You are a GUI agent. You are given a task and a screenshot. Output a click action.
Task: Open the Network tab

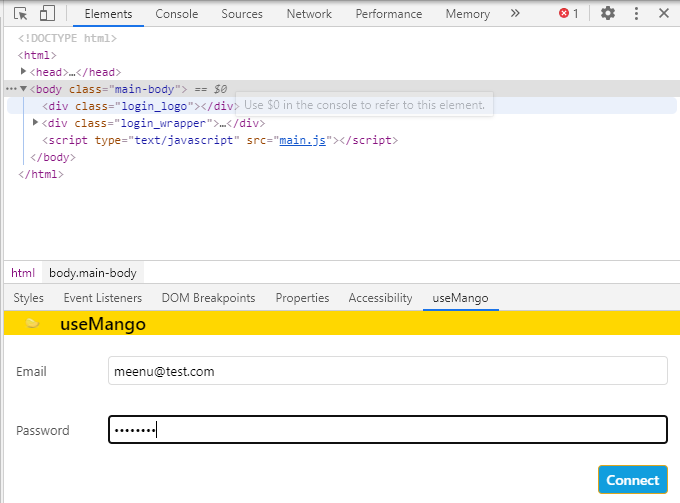pos(309,14)
